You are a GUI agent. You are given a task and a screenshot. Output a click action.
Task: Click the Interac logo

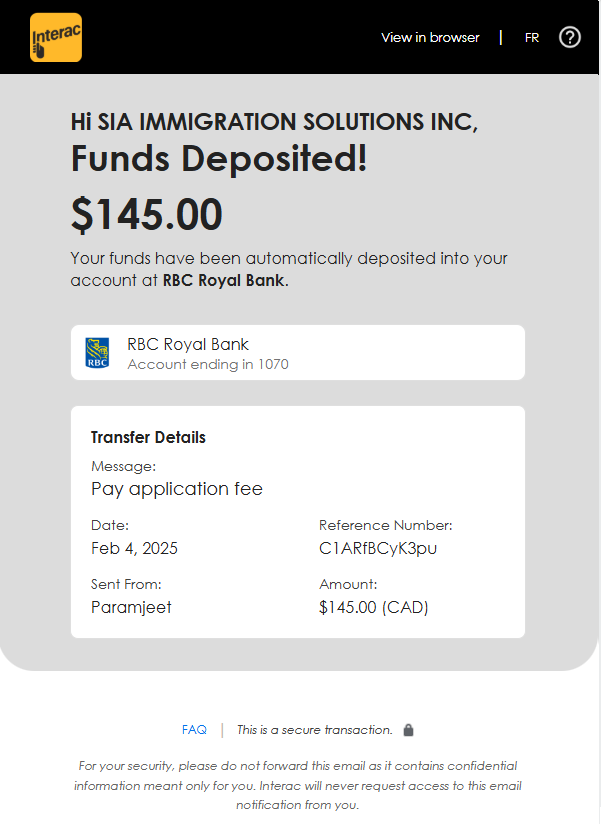[x=56, y=37]
